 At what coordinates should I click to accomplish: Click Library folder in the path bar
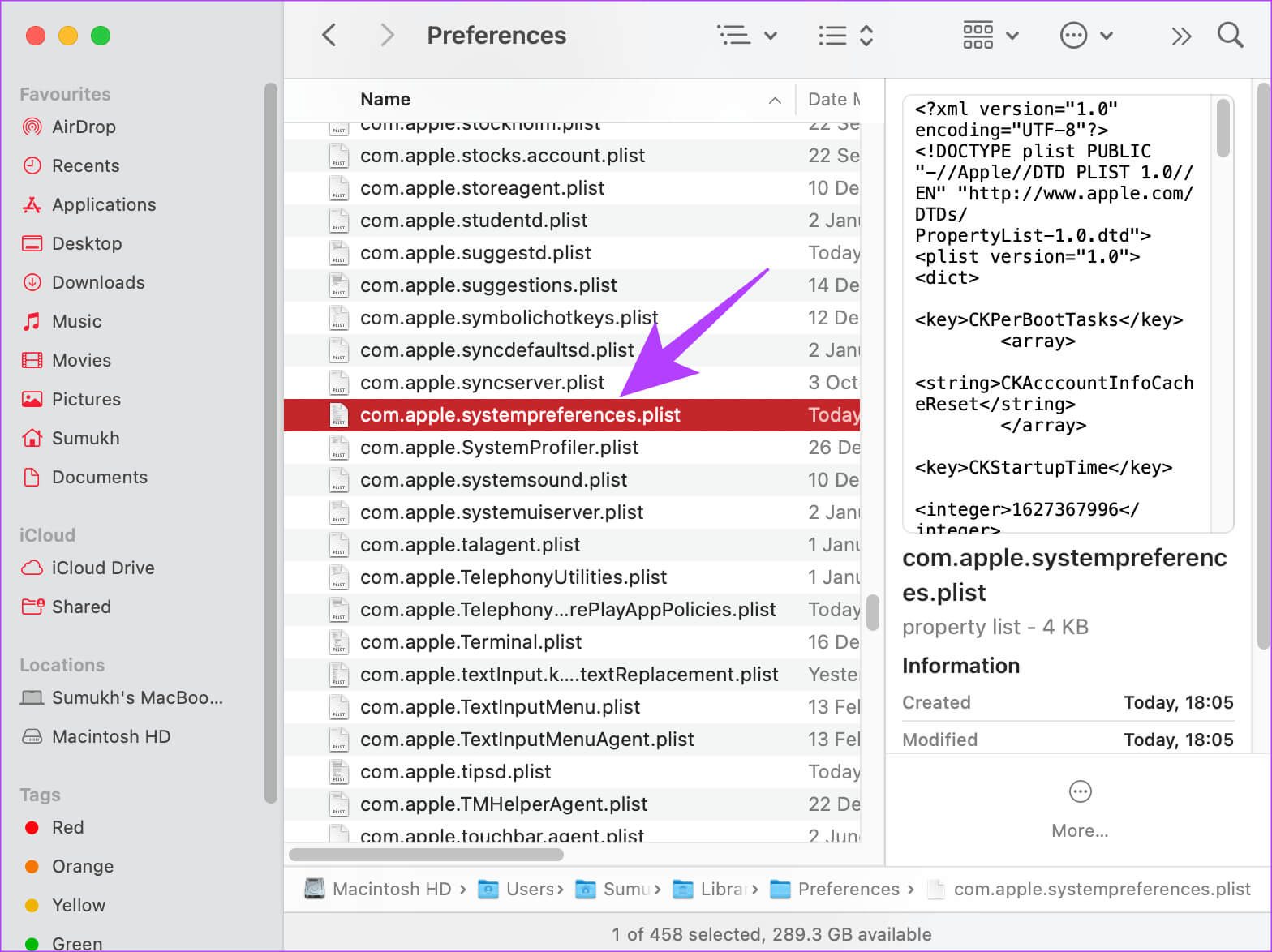708,889
